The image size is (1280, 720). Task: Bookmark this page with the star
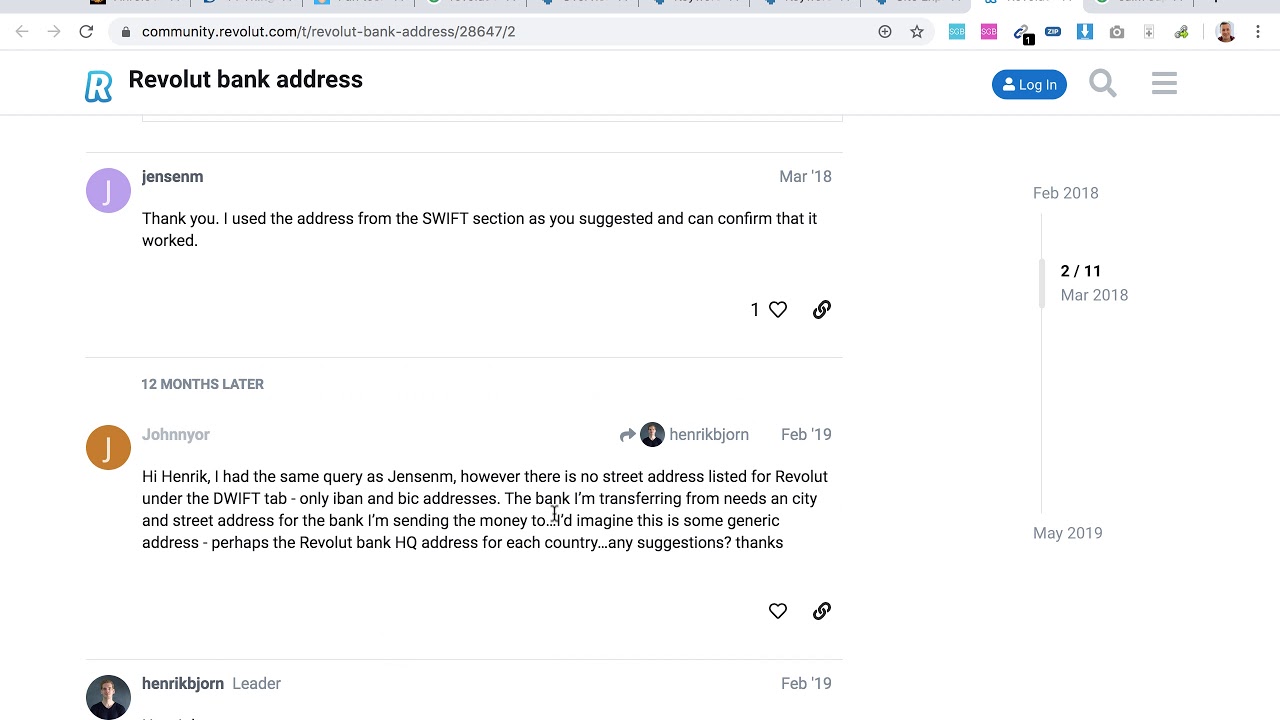point(917,32)
